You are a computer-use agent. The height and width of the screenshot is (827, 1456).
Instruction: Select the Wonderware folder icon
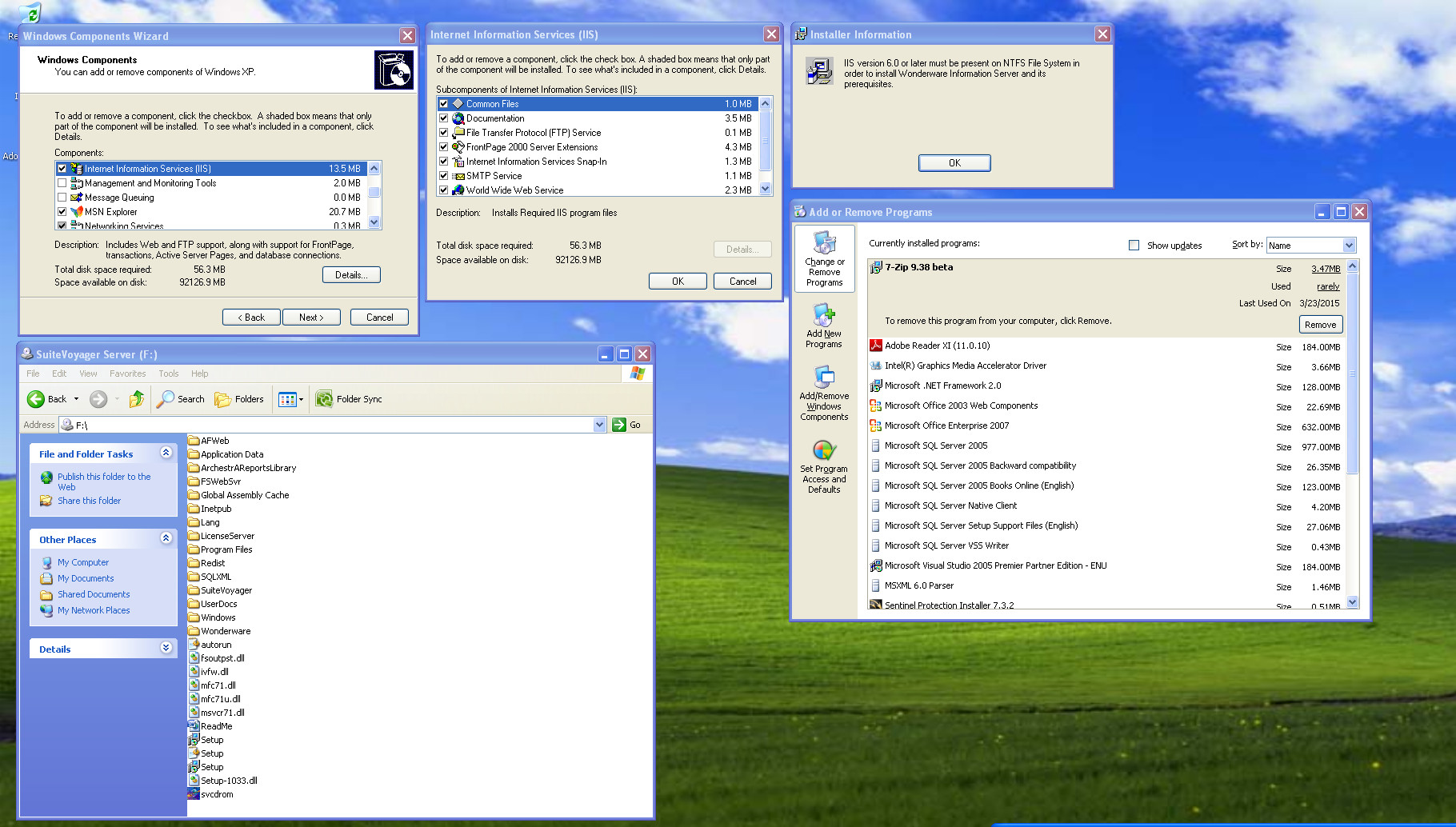(x=194, y=631)
